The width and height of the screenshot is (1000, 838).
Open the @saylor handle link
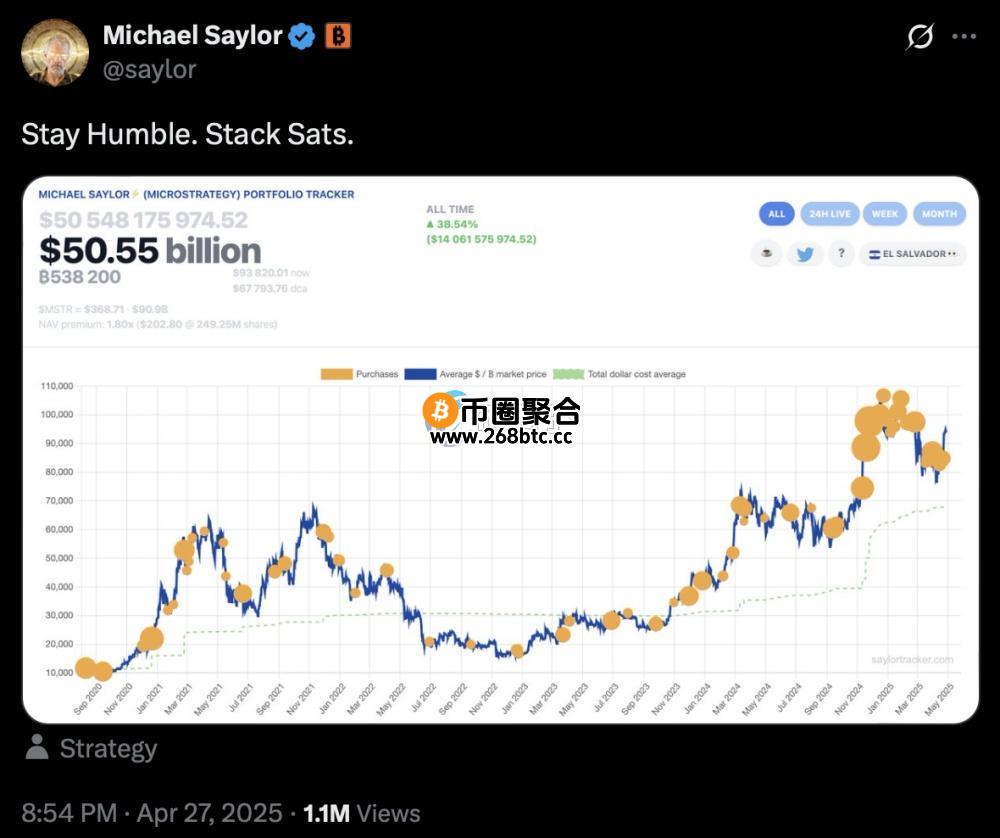(149, 70)
